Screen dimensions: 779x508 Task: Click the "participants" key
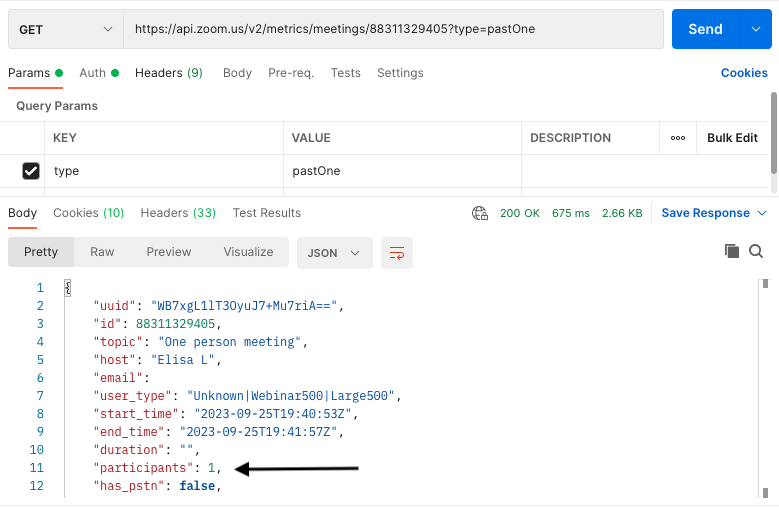143,468
